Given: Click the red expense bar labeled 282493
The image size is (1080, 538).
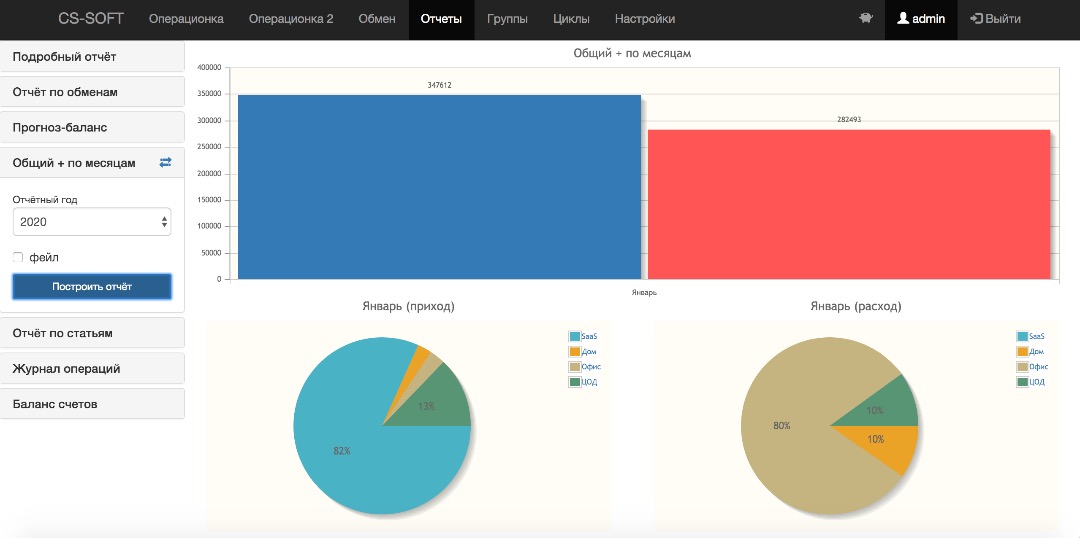Looking at the screenshot, I should pyautogui.click(x=849, y=204).
